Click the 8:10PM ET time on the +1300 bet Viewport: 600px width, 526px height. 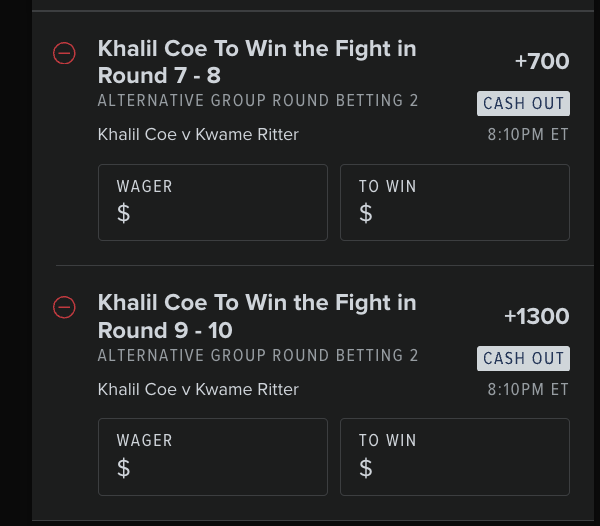[528, 389]
